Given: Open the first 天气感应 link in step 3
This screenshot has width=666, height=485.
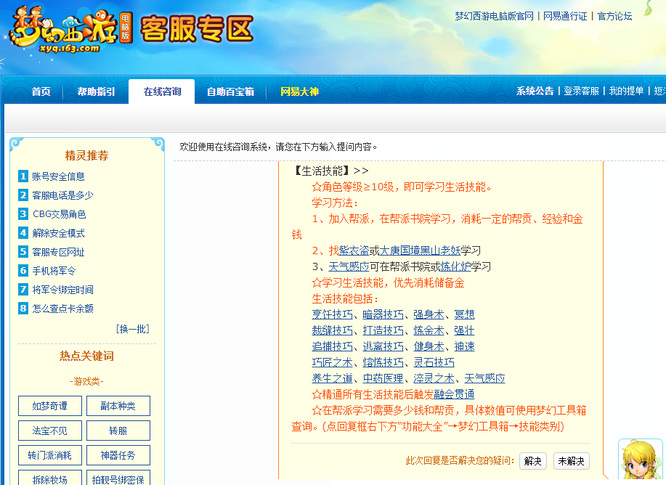Looking at the screenshot, I should 349,267.
